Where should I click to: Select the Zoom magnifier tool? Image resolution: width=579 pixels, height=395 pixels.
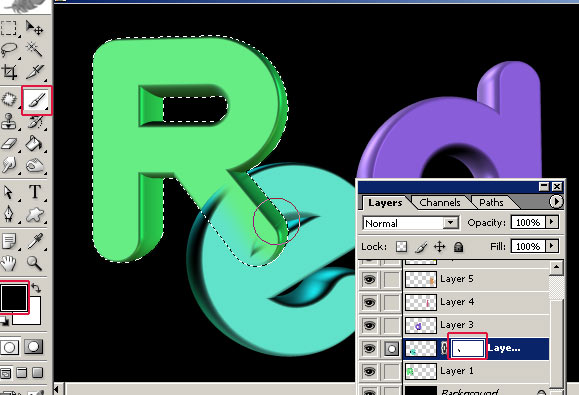coord(34,263)
